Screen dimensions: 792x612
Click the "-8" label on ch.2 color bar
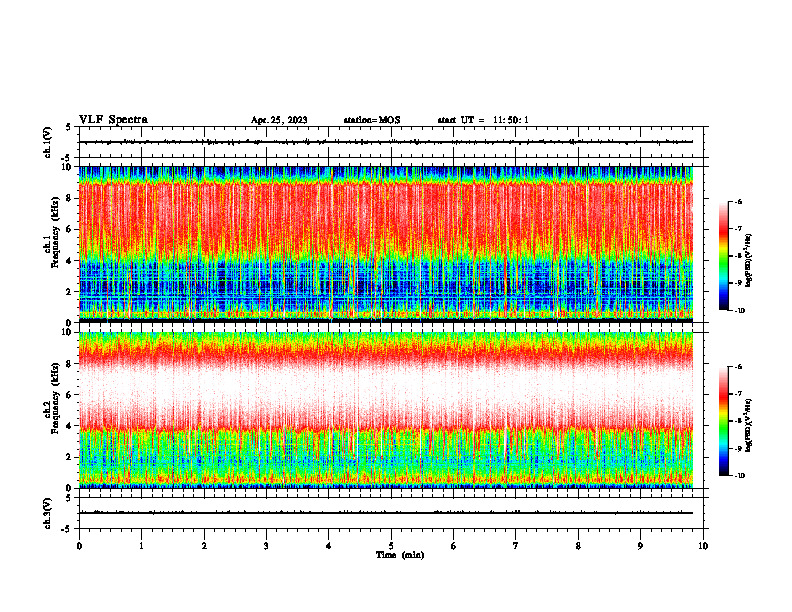point(739,421)
